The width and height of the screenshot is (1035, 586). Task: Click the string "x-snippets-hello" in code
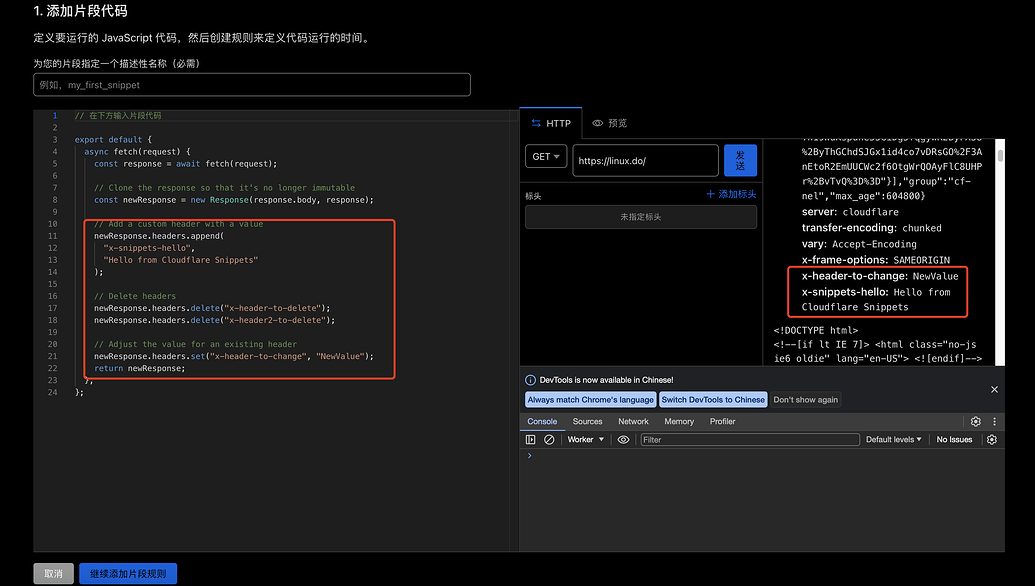pyautogui.click(x=149, y=247)
